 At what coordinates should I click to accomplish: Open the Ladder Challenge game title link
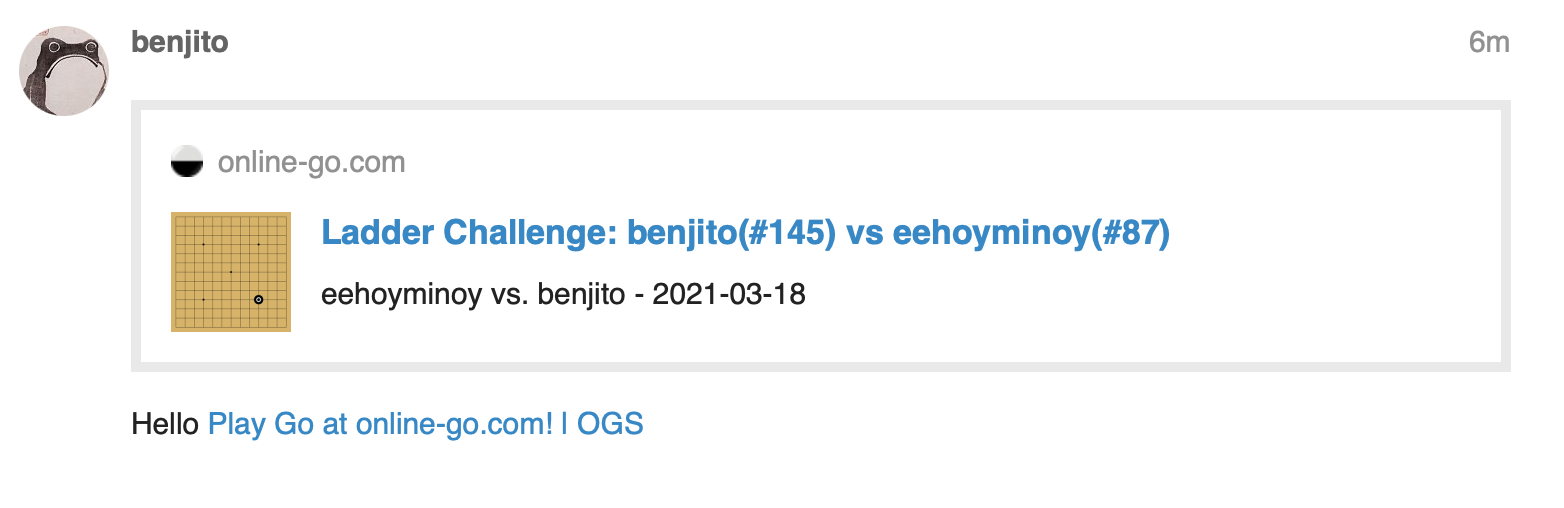tap(745, 233)
